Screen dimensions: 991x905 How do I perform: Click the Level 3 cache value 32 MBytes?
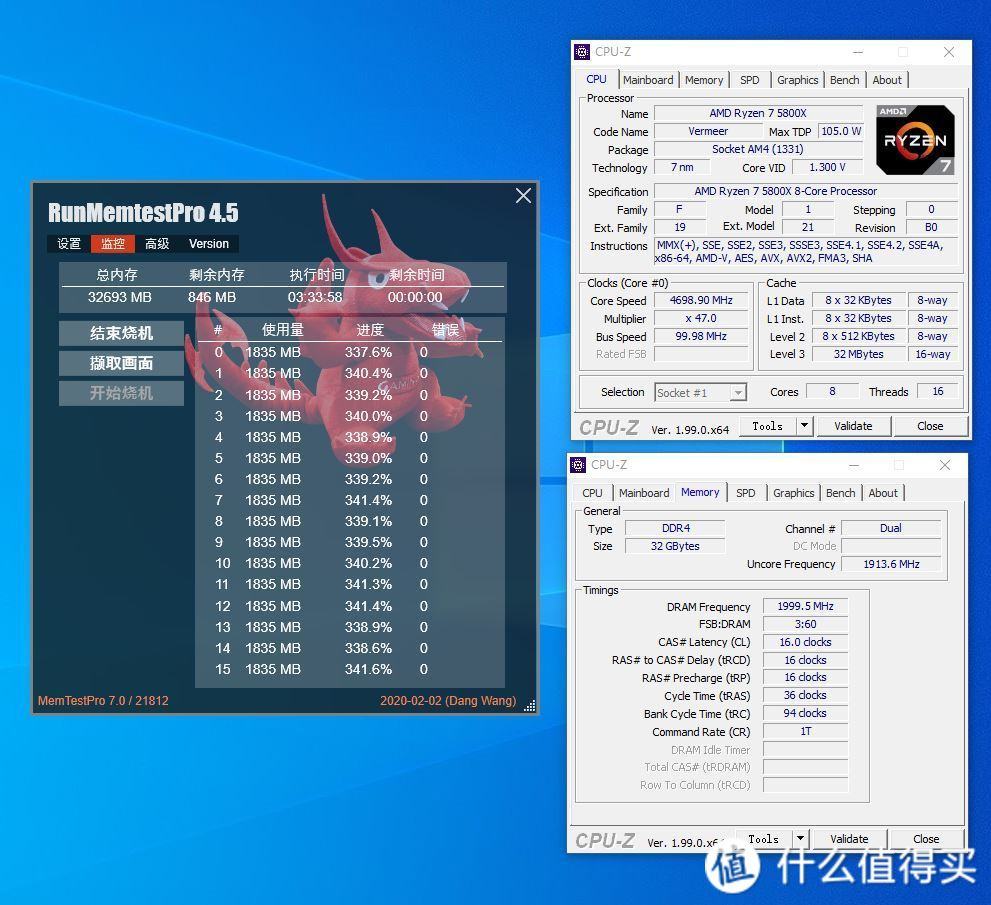(858, 354)
